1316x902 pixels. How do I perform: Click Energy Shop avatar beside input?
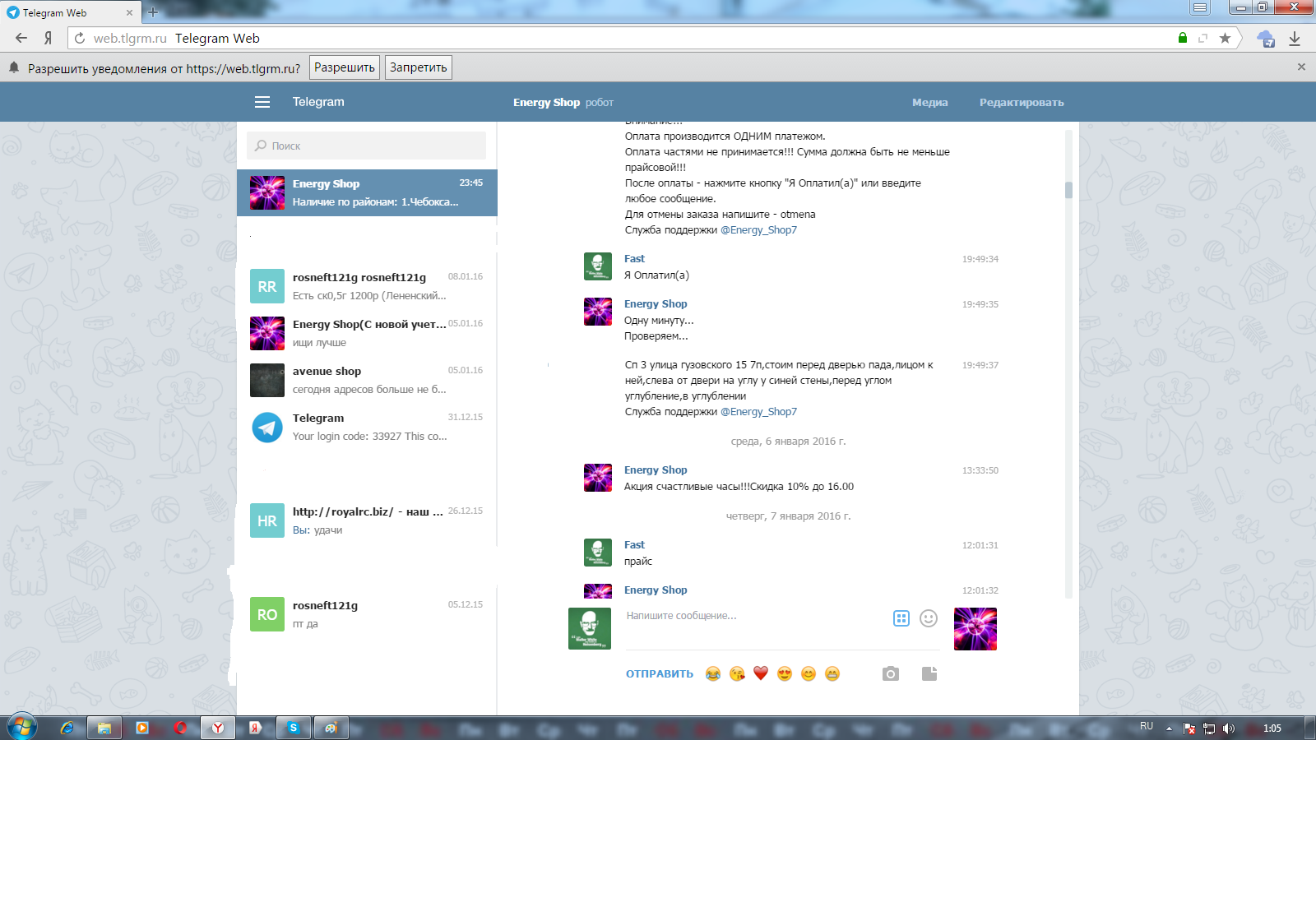(975, 629)
